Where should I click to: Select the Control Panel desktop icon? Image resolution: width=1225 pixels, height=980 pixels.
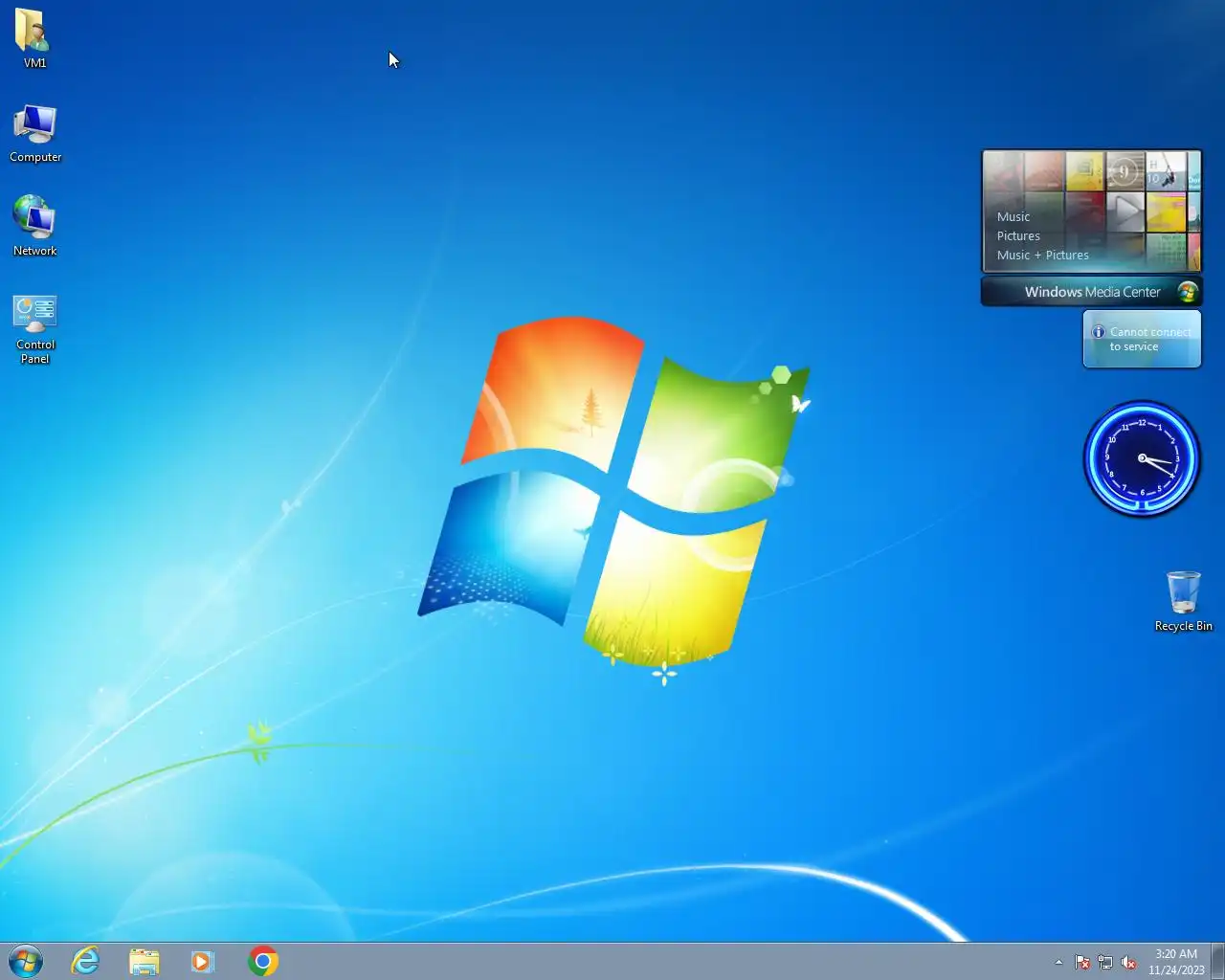(x=35, y=328)
